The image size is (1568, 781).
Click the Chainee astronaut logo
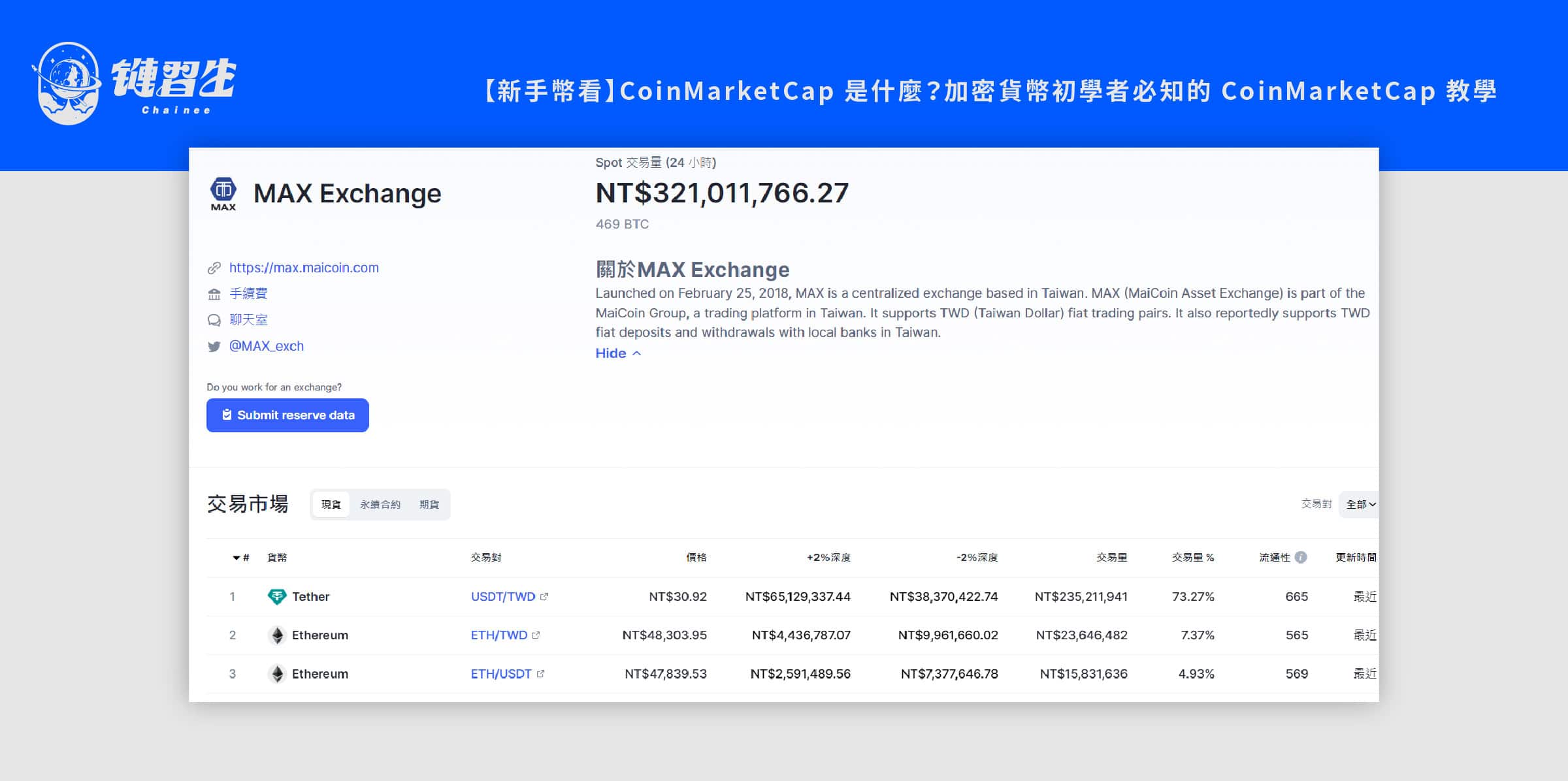pos(67,84)
